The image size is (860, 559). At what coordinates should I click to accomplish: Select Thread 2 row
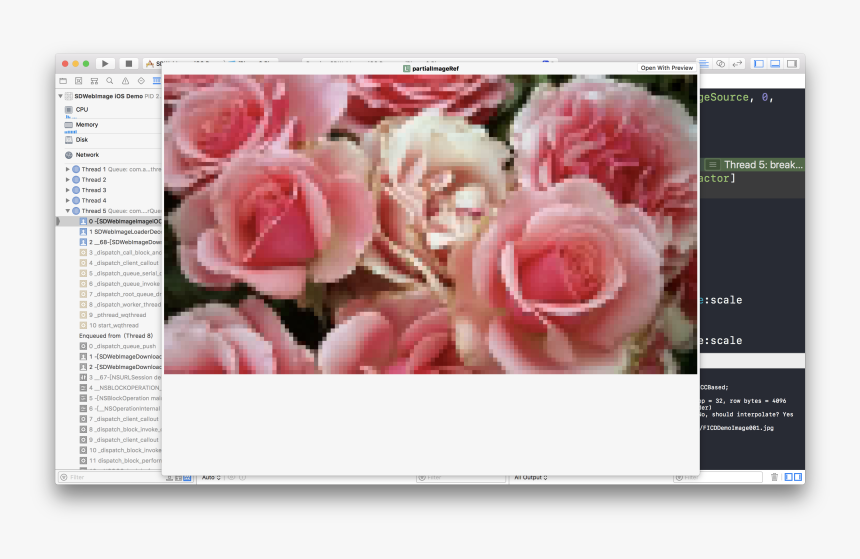point(109,180)
